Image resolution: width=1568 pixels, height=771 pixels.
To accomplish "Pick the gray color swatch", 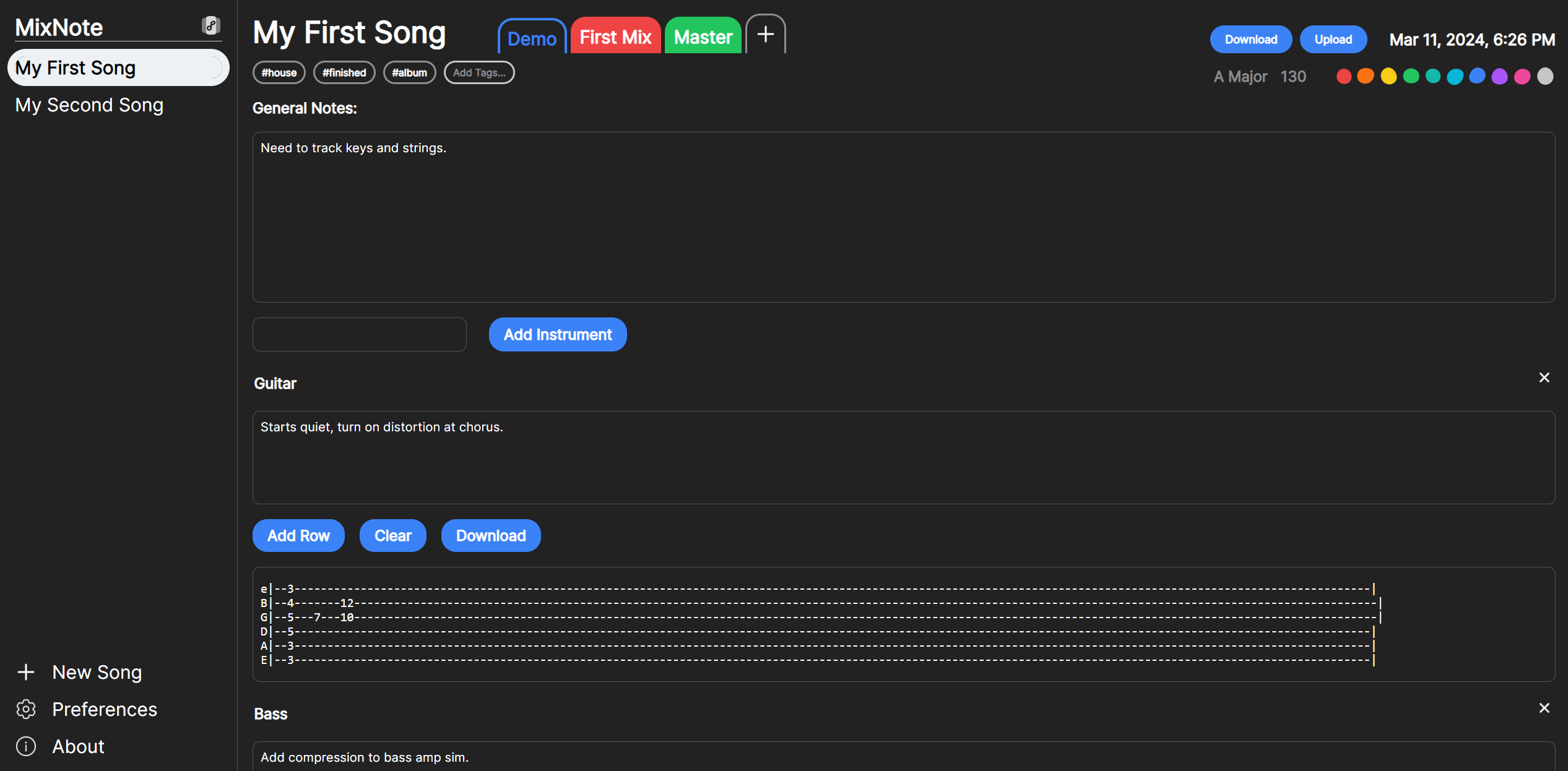I will (x=1545, y=76).
